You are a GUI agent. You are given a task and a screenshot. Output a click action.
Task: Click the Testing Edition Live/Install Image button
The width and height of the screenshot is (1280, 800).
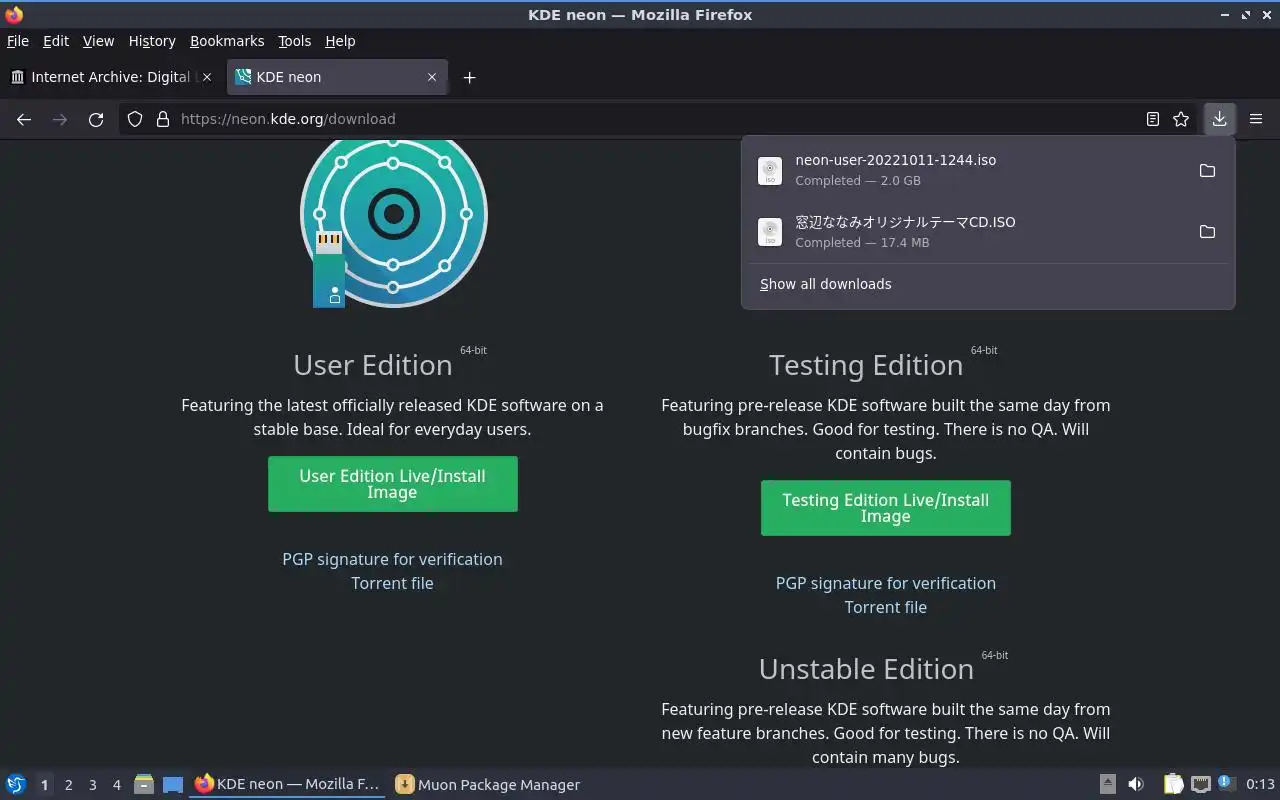pyautogui.click(x=886, y=508)
